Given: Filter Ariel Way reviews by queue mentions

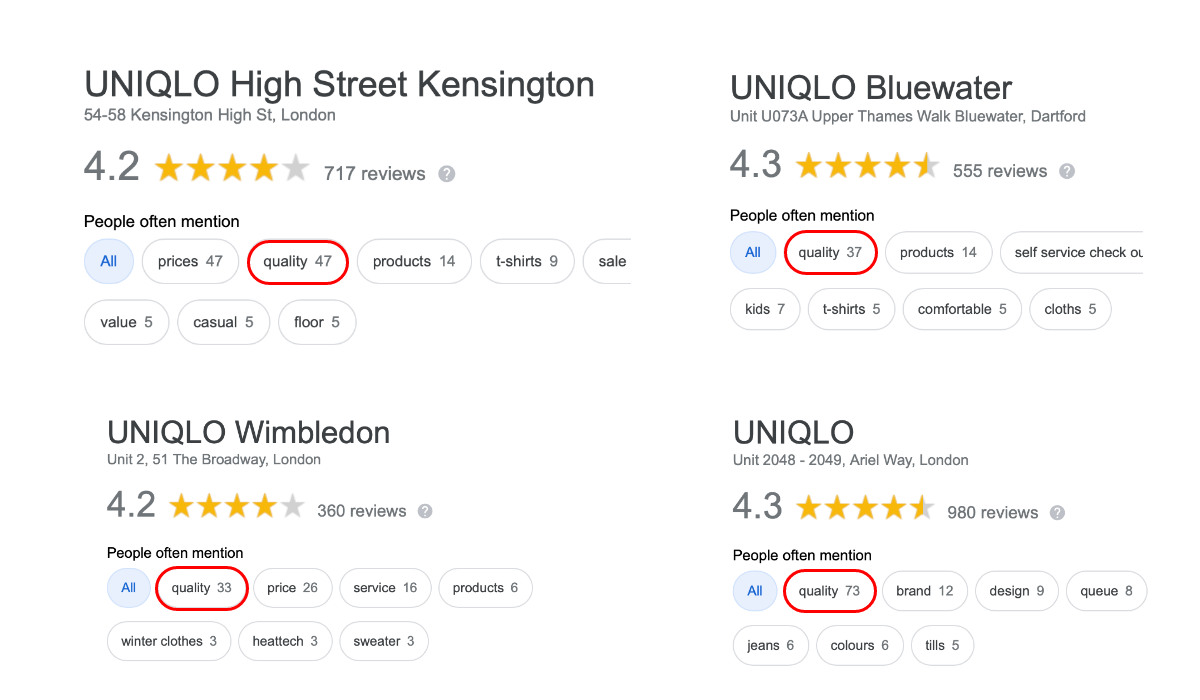Looking at the screenshot, I should [x=1106, y=591].
